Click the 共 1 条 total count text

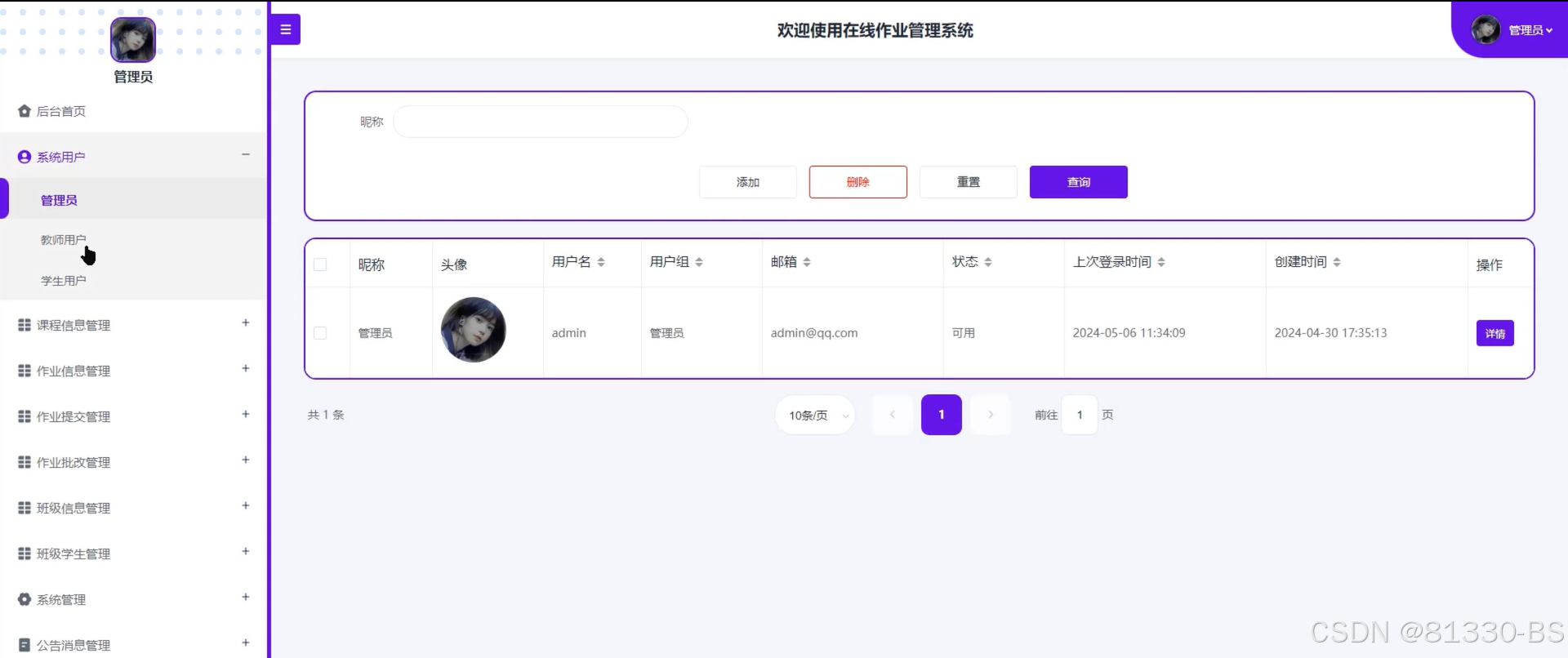[x=326, y=415]
